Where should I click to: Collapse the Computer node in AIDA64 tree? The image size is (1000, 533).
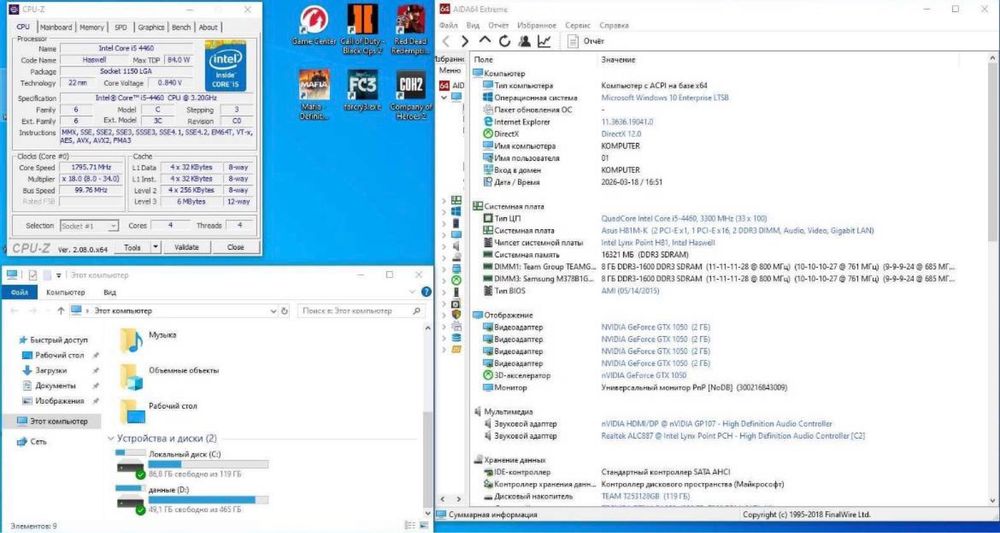(444, 97)
